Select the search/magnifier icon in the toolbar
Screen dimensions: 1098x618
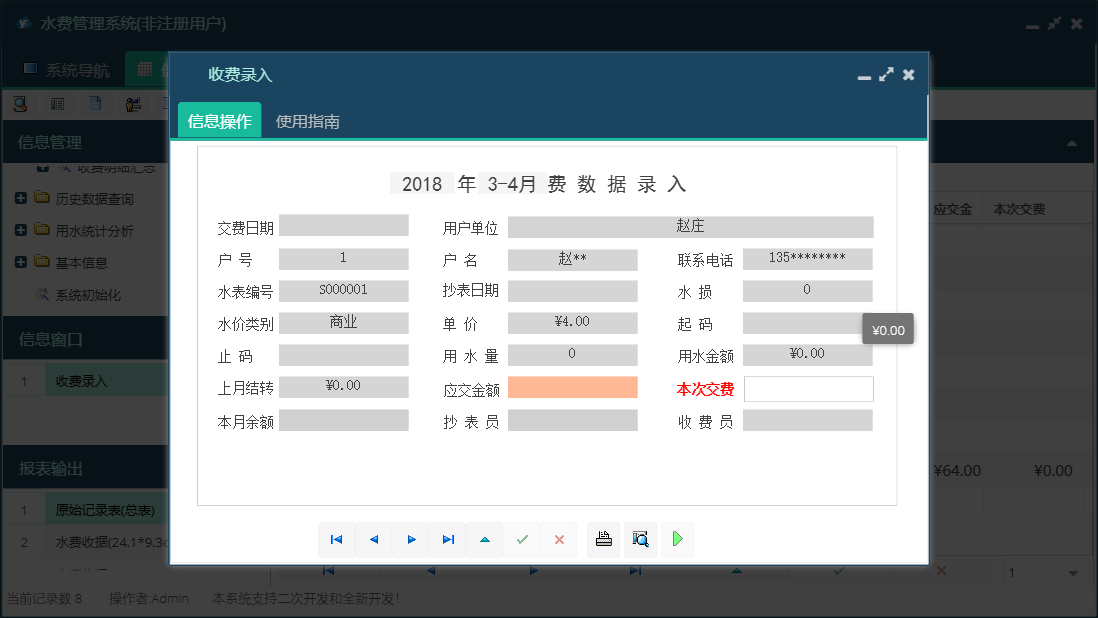(20, 103)
